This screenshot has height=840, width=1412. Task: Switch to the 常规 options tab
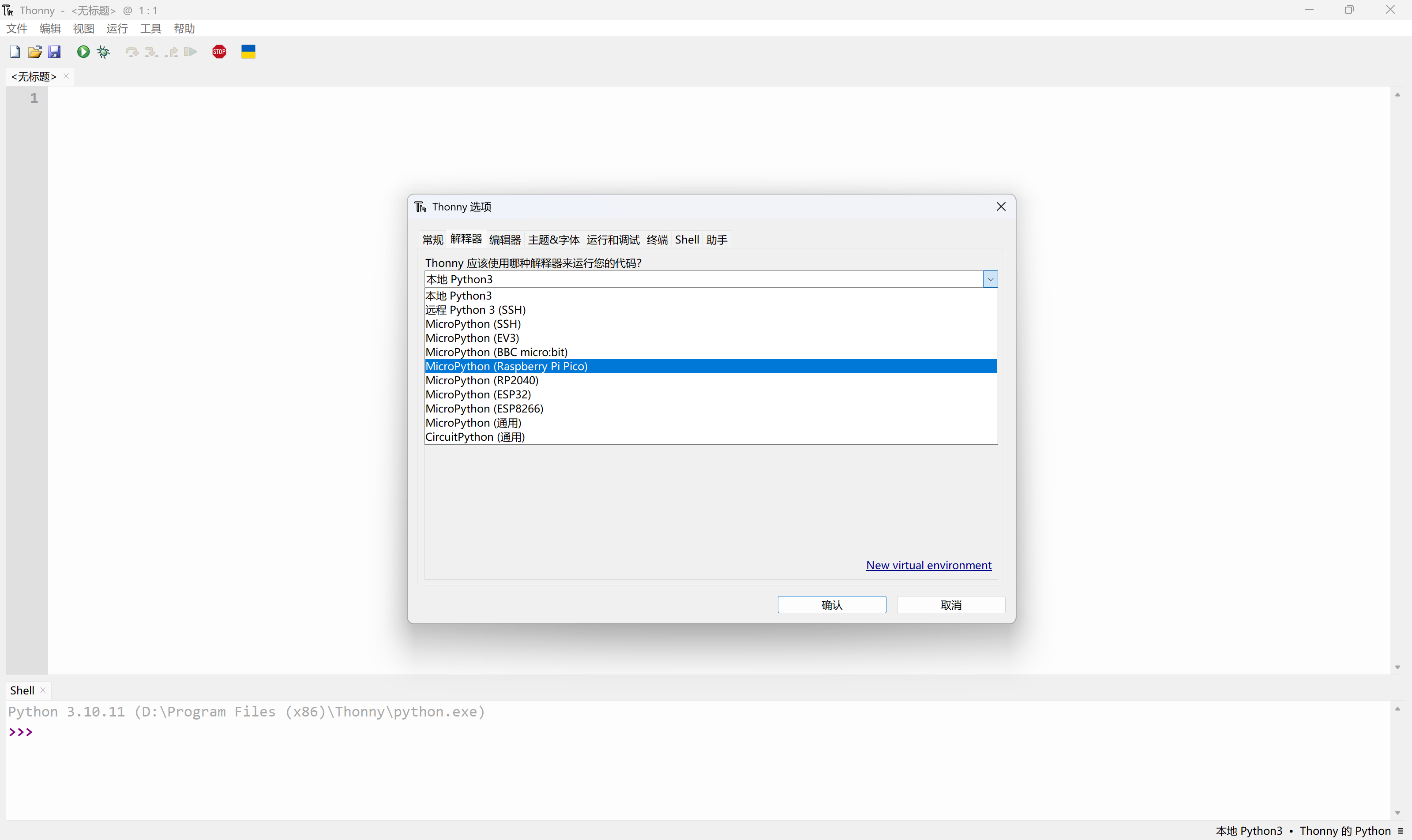(432, 240)
